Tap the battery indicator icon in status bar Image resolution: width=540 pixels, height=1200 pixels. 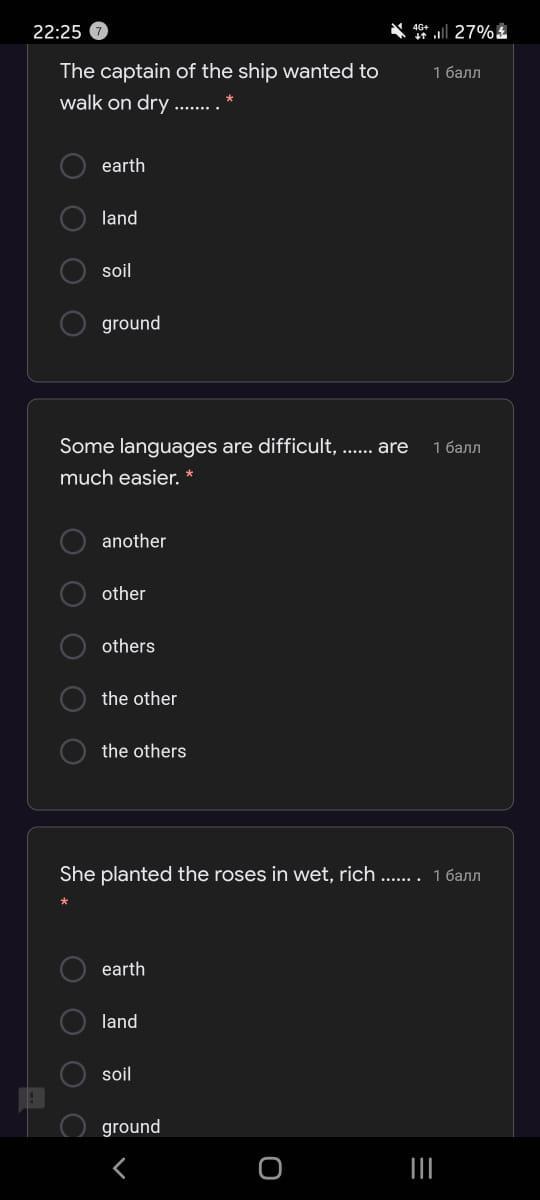click(x=502, y=31)
